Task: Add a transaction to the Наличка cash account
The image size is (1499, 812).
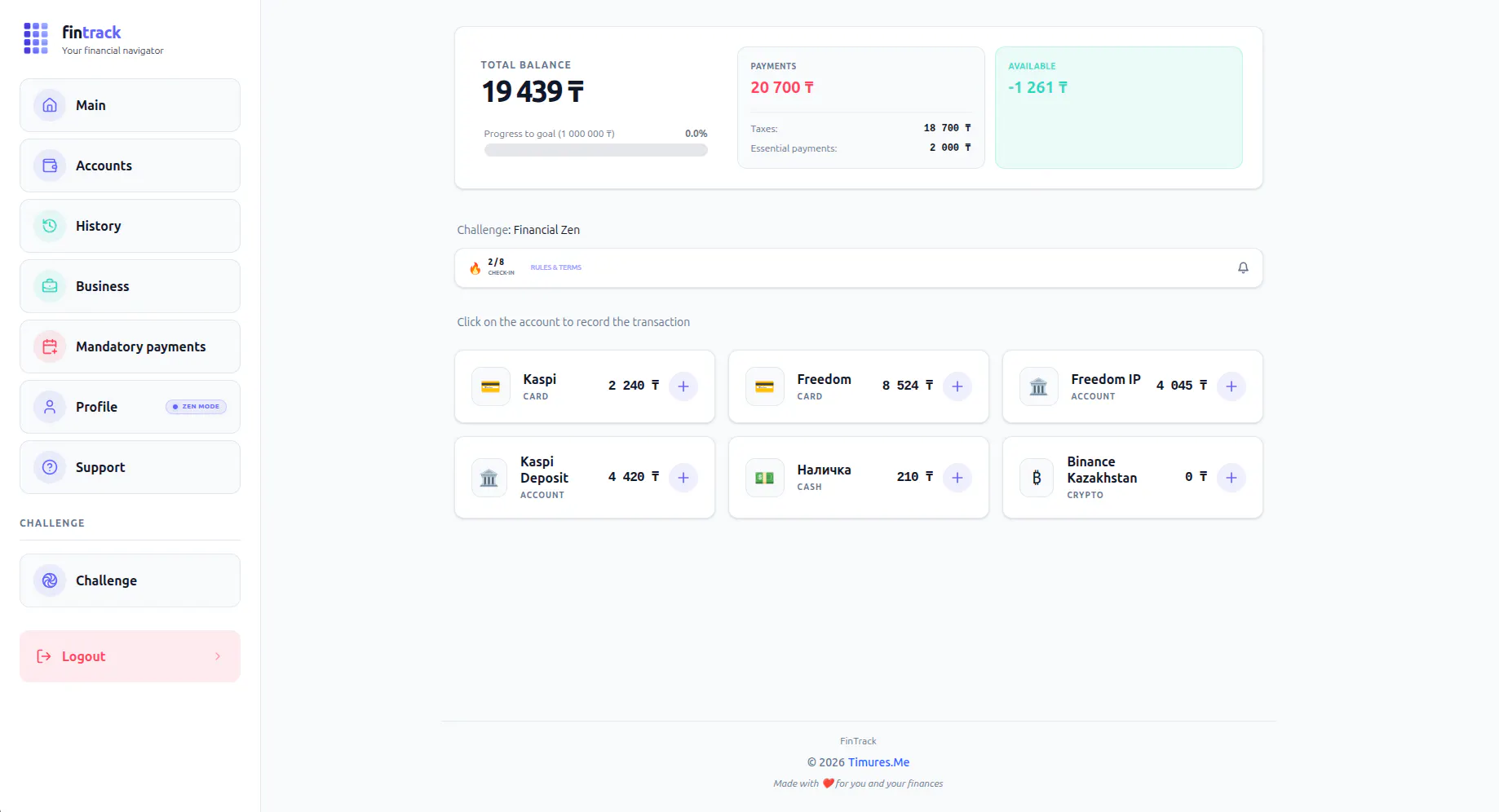Action: [x=957, y=478]
